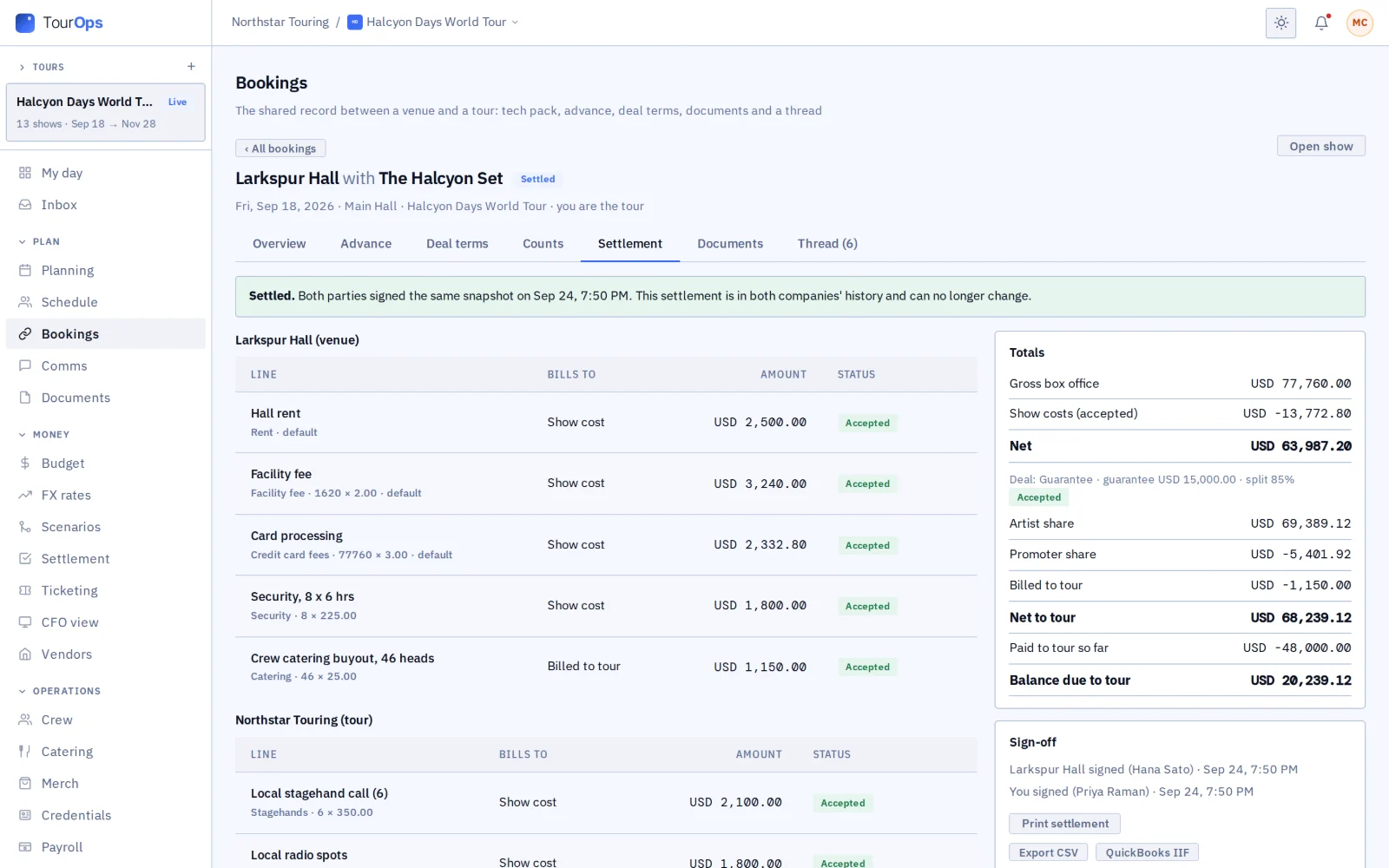The height and width of the screenshot is (868, 1389).
Task: Open FX rates in sidebar
Action: pos(106,495)
